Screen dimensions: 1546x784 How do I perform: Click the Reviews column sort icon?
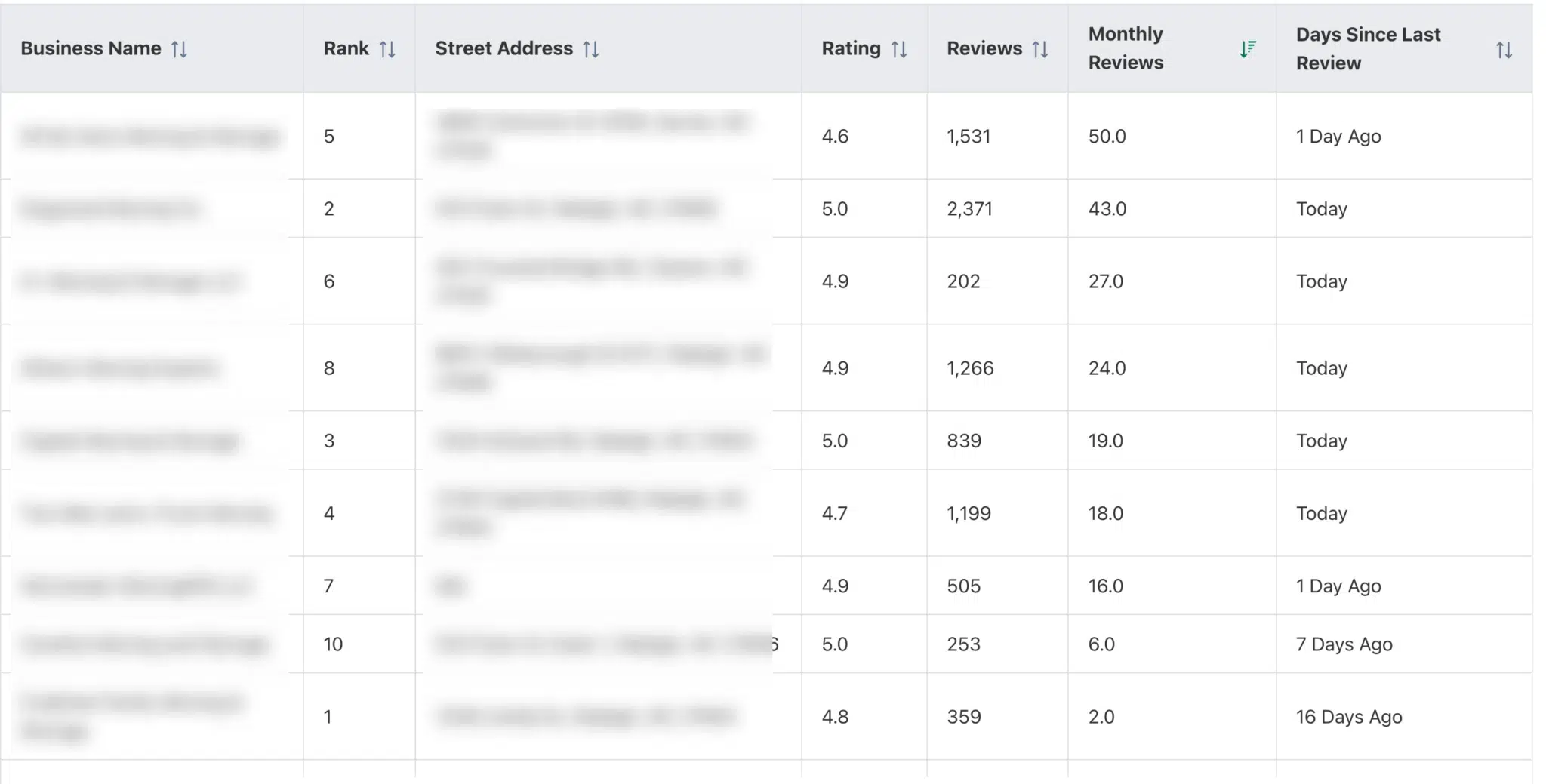point(1040,49)
